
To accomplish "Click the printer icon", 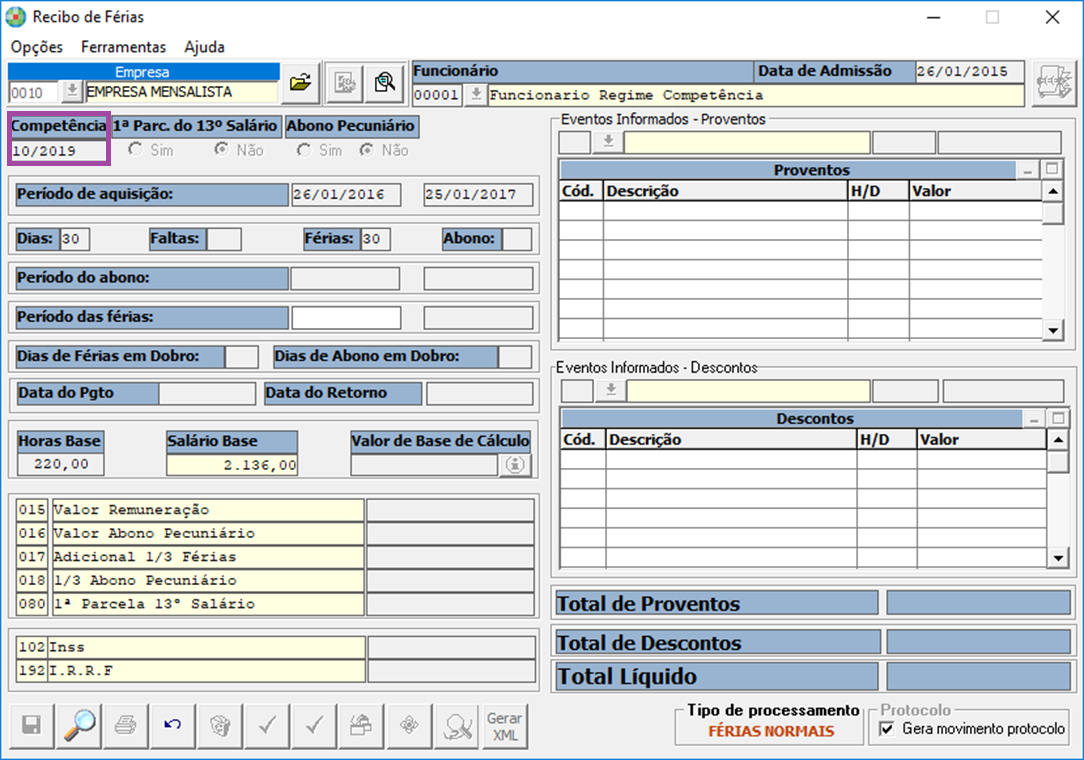I will coord(126,725).
